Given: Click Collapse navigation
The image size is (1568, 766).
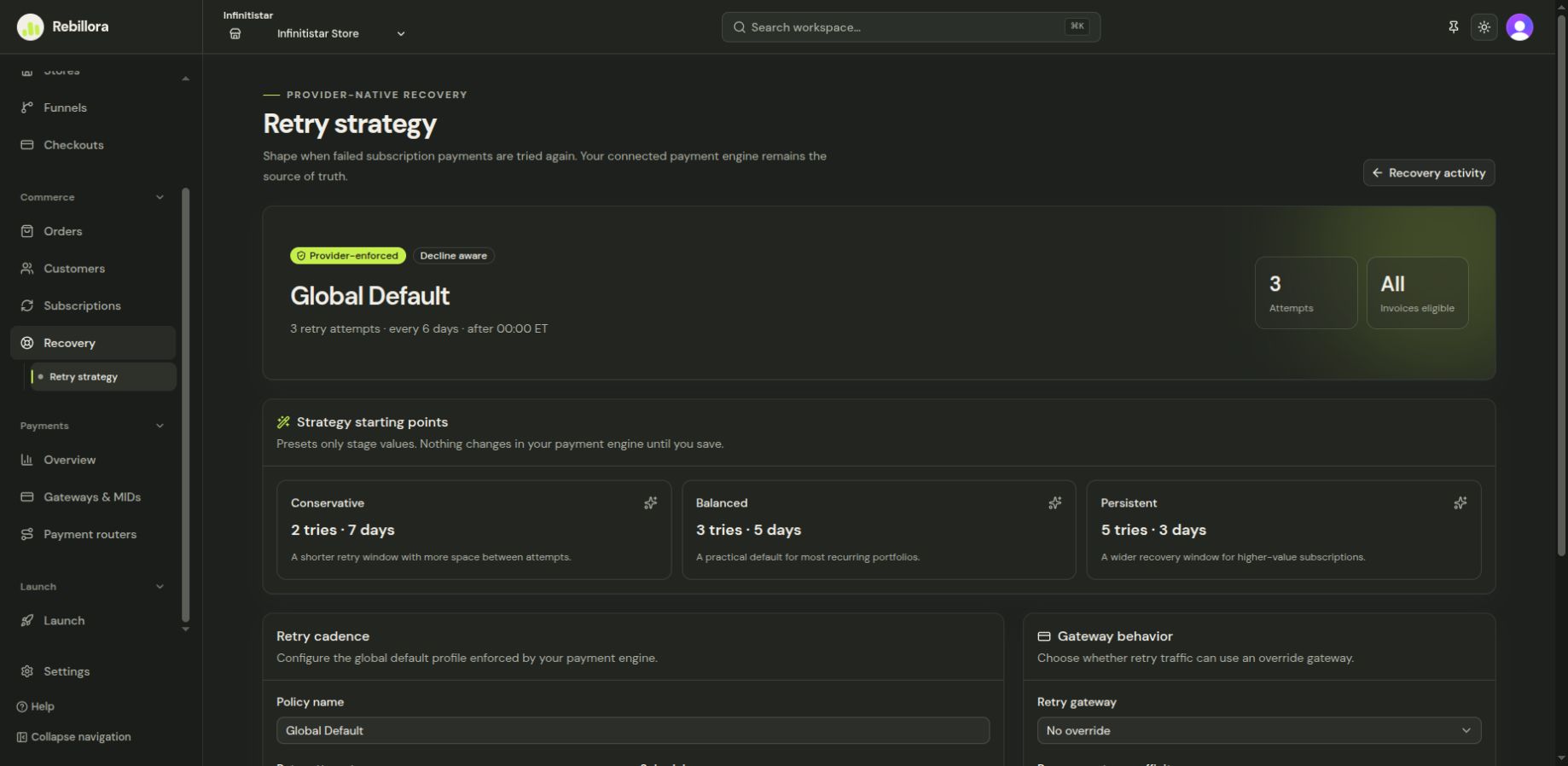Looking at the screenshot, I should pos(74,737).
